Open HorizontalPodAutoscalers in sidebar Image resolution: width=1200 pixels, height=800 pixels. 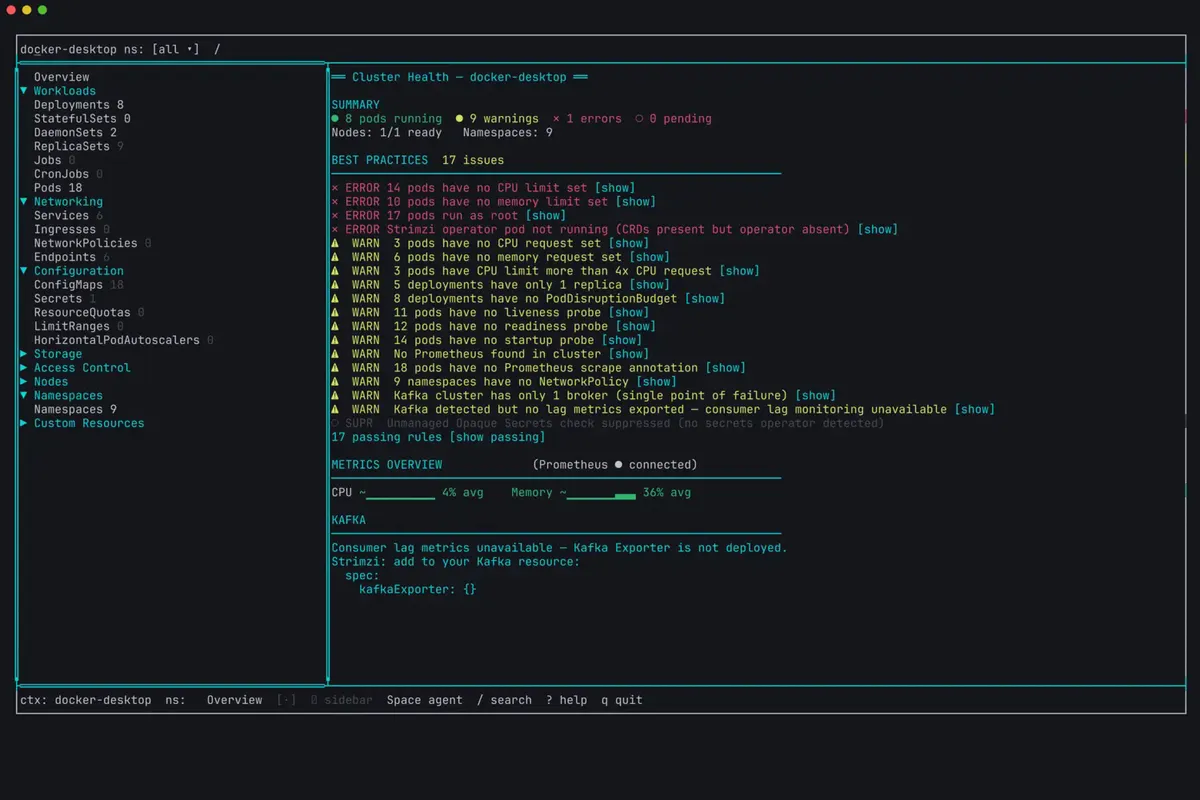click(124, 340)
